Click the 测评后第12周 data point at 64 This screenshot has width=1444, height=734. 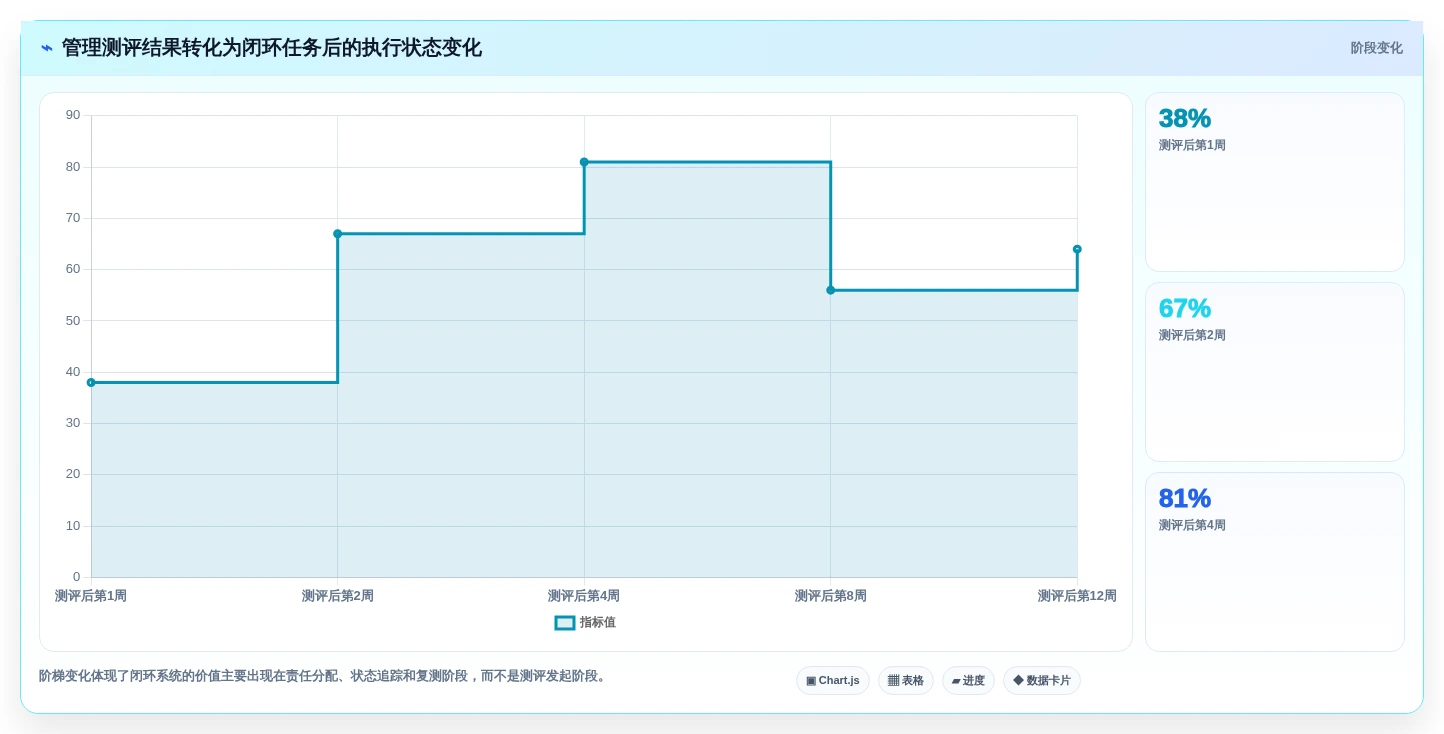pyautogui.click(x=1077, y=249)
